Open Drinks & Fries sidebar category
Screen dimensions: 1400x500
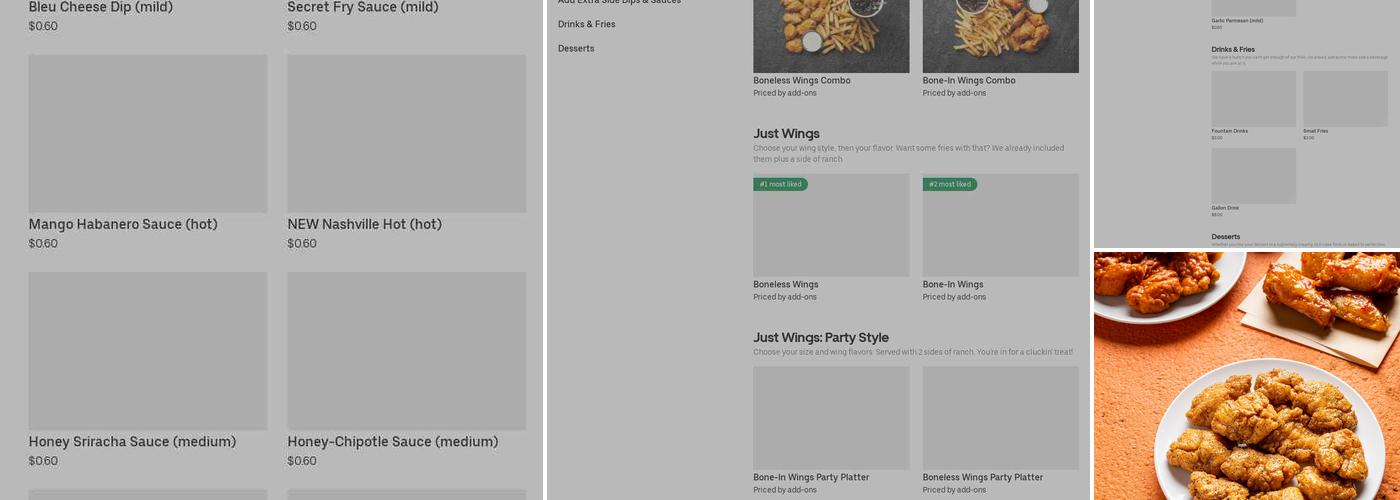coord(587,24)
